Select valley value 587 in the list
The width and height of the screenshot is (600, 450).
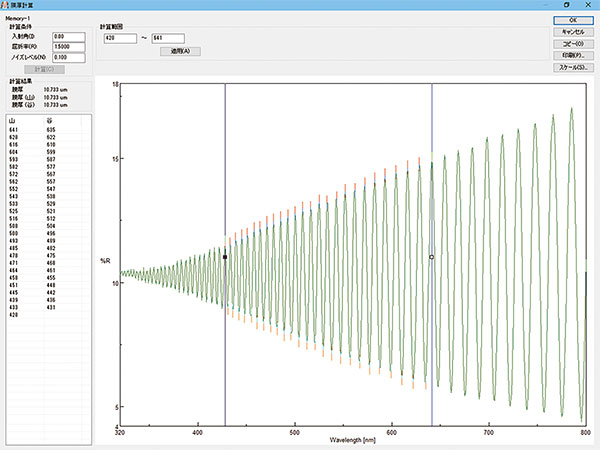click(51, 160)
